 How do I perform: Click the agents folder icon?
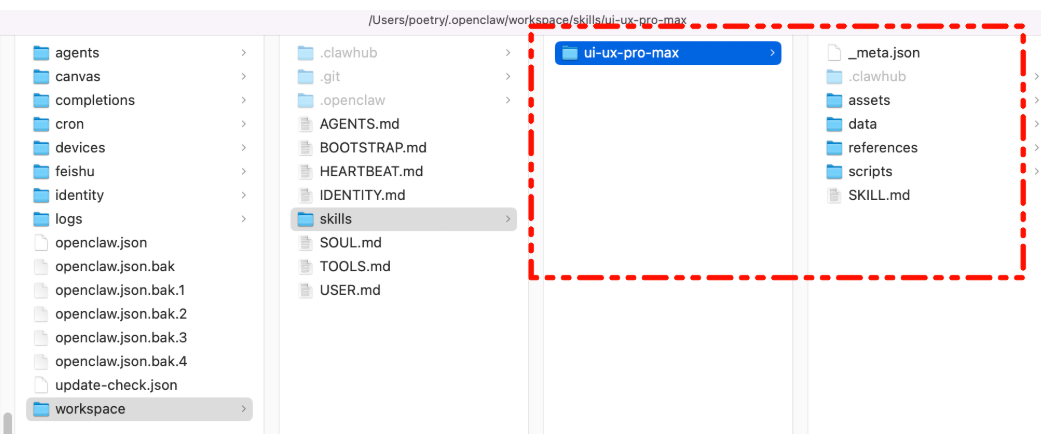[41, 53]
